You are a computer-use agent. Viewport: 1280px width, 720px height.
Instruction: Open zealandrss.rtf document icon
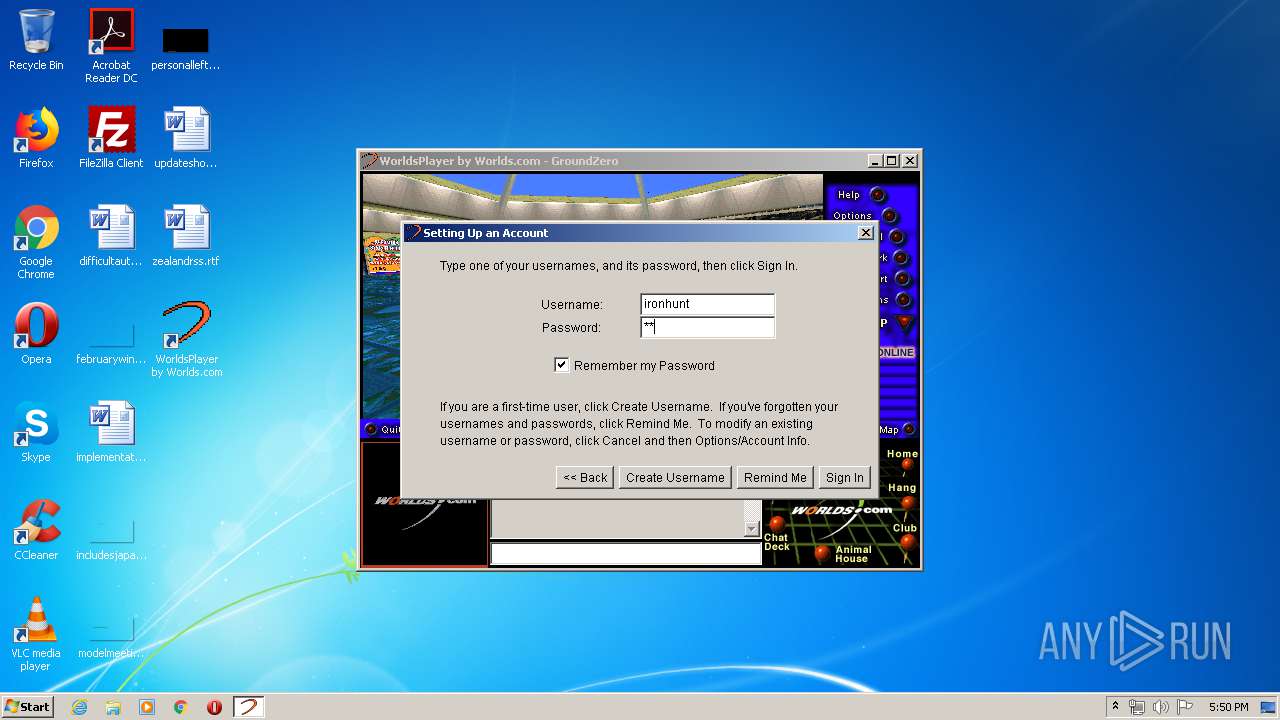click(x=186, y=236)
